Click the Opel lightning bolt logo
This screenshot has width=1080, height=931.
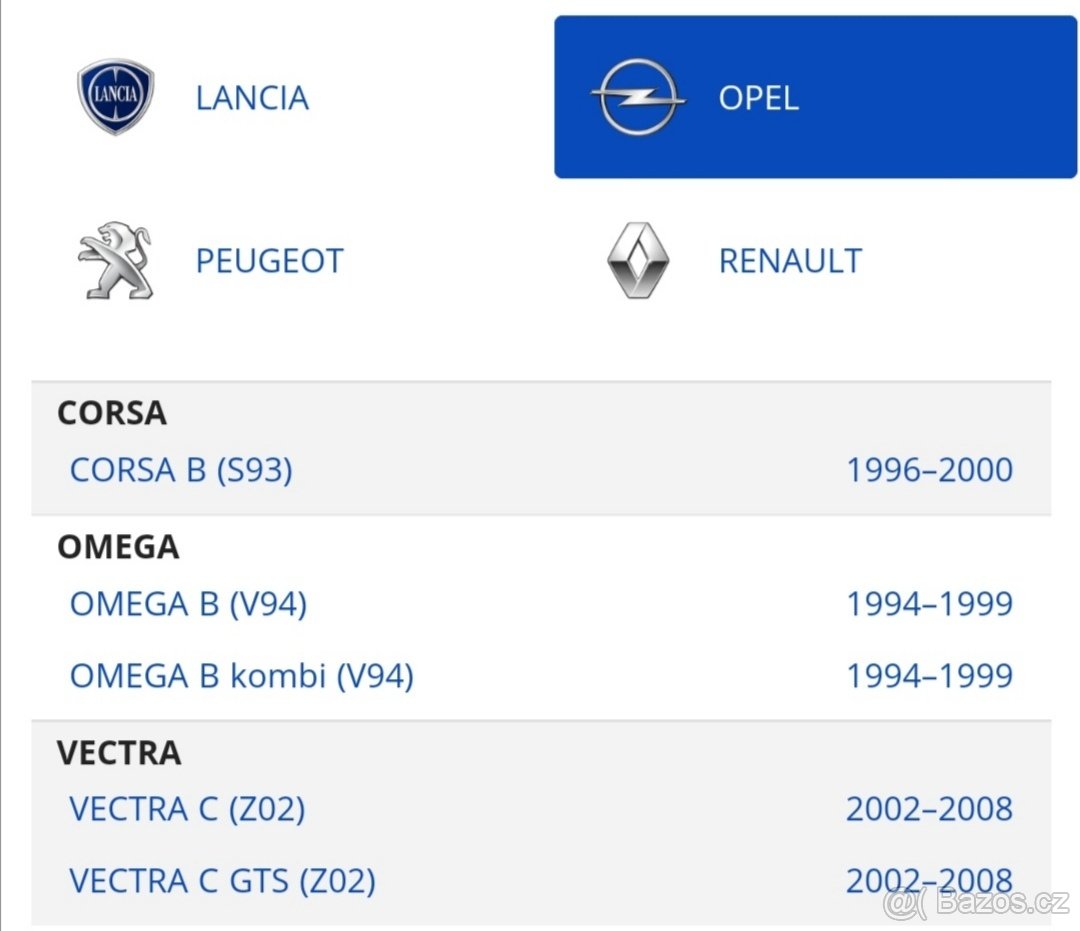coord(637,98)
